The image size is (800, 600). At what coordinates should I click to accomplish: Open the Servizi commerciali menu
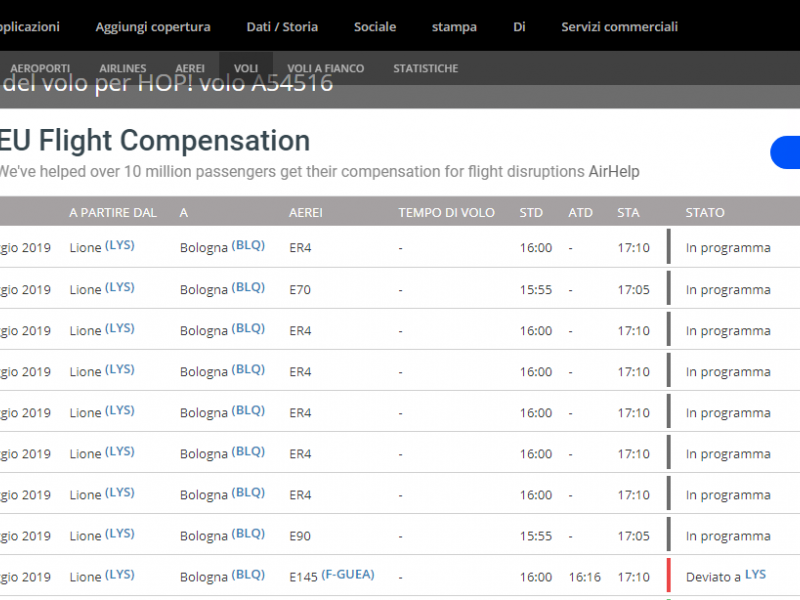(619, 27)
